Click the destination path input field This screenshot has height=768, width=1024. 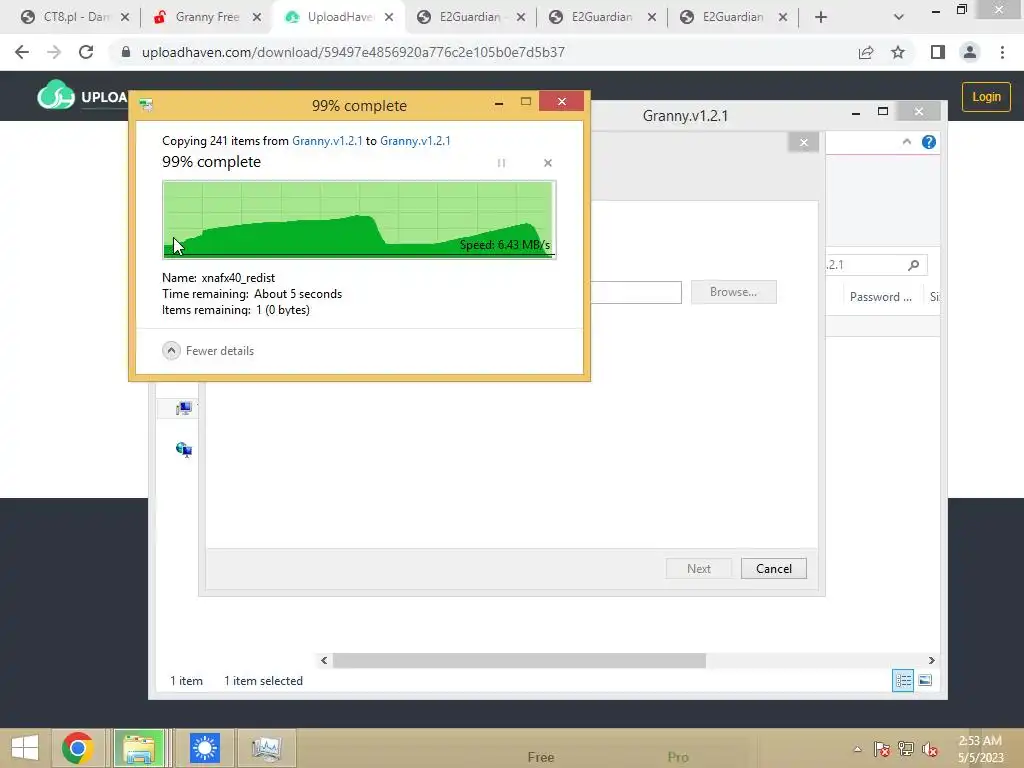point(636,292)
